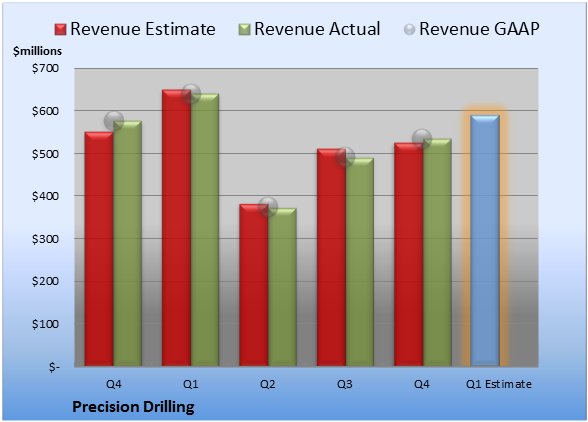Click the 'Q2' quarter label

(x=268, y=384)
